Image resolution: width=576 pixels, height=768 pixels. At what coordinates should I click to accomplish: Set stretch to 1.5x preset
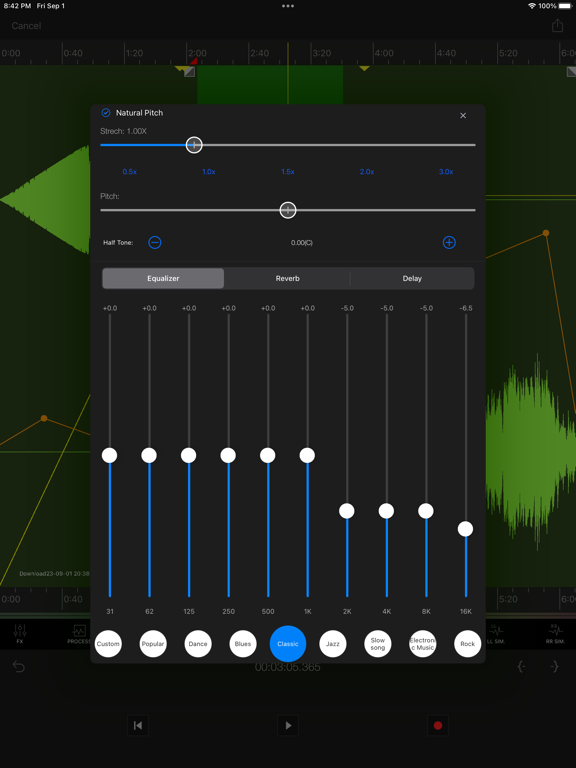pyautogui.click(x=288, y=172)
